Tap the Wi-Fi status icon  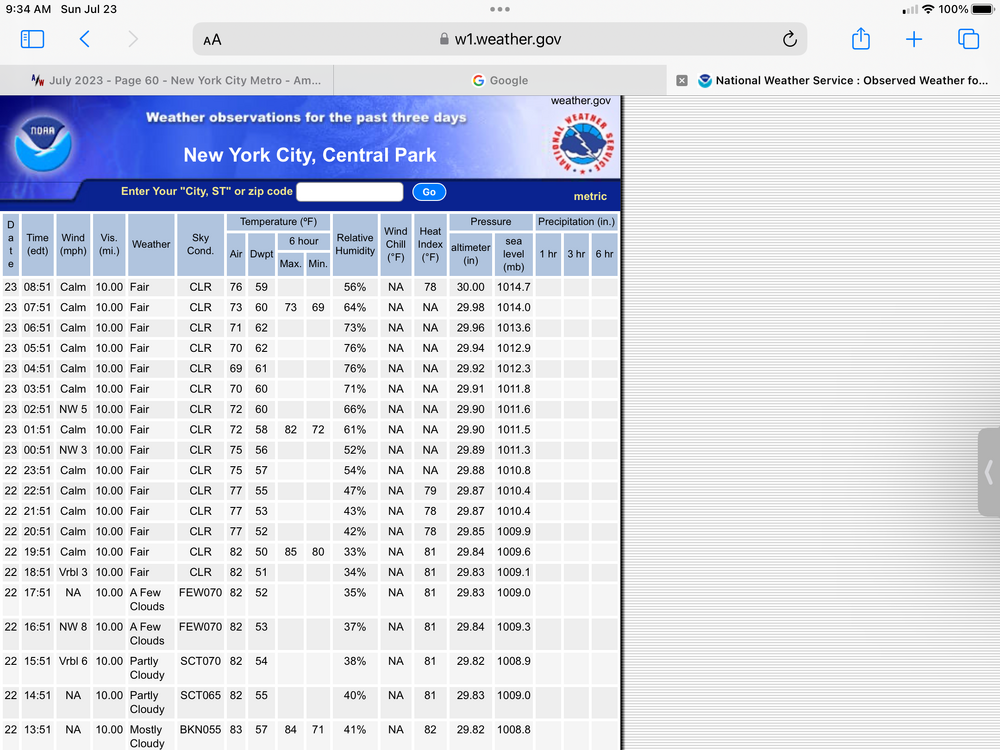928,9
